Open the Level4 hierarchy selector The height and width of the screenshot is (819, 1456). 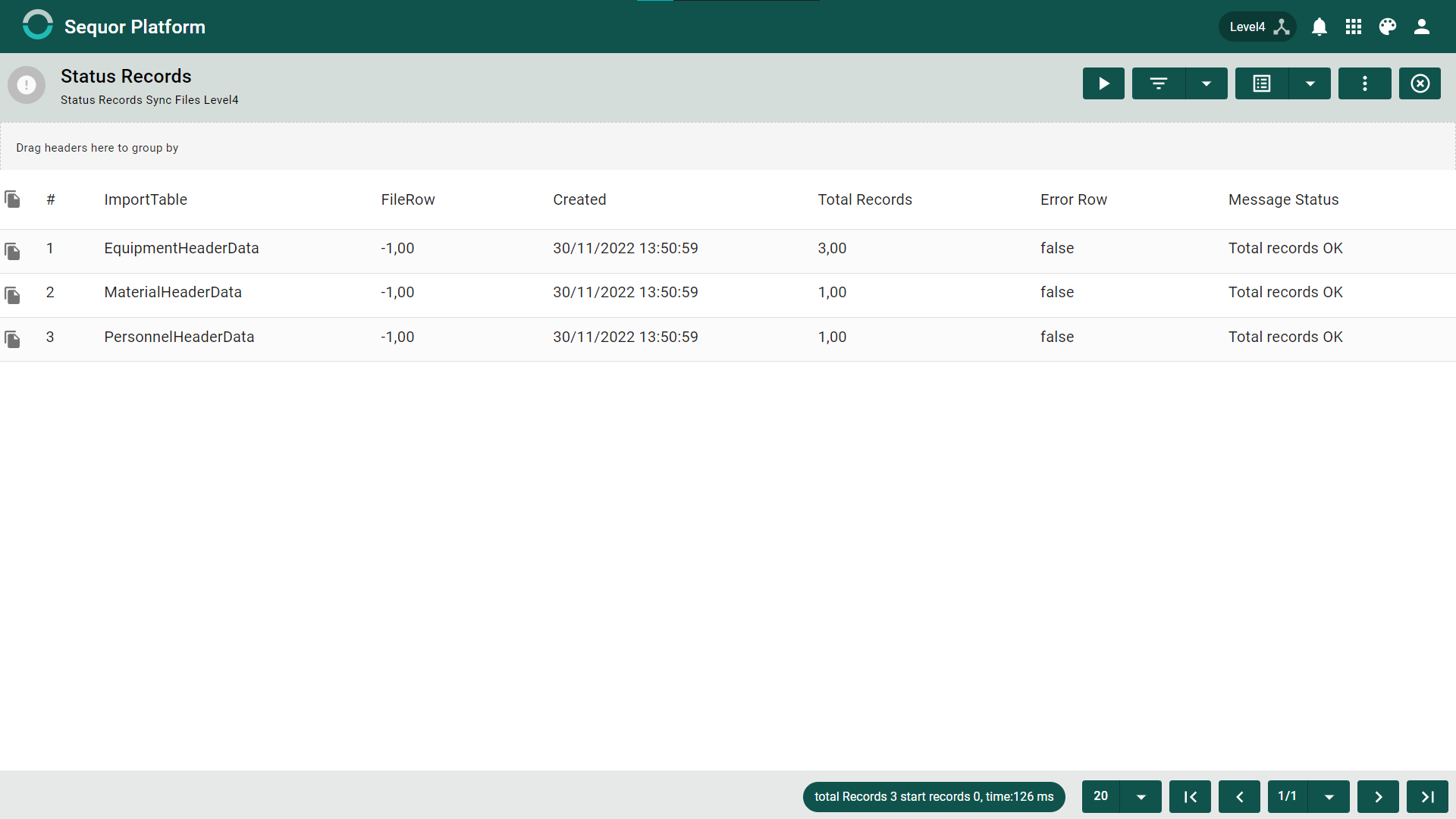coord(1257,27)
